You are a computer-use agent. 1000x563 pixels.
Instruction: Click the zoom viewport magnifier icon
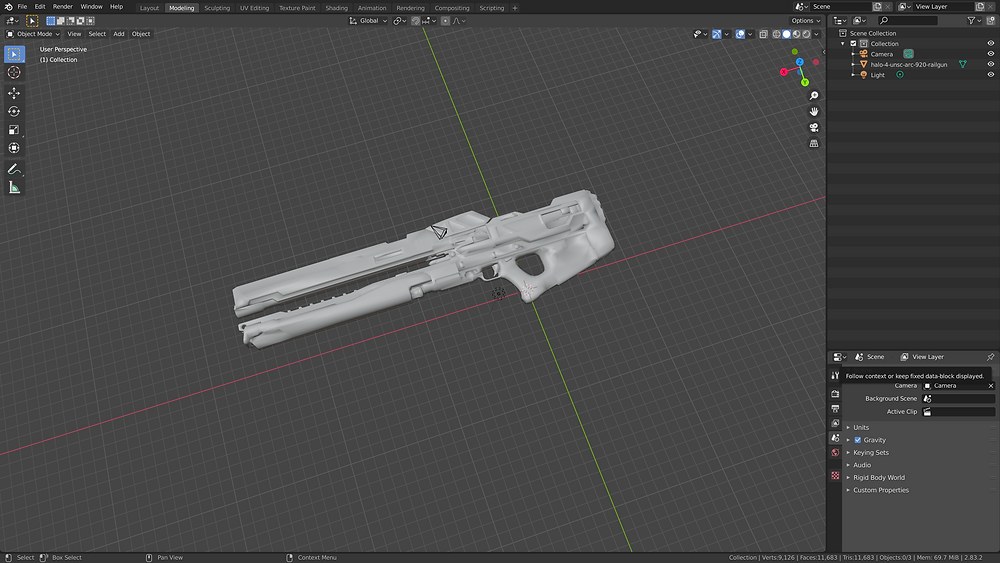point(814,96)
